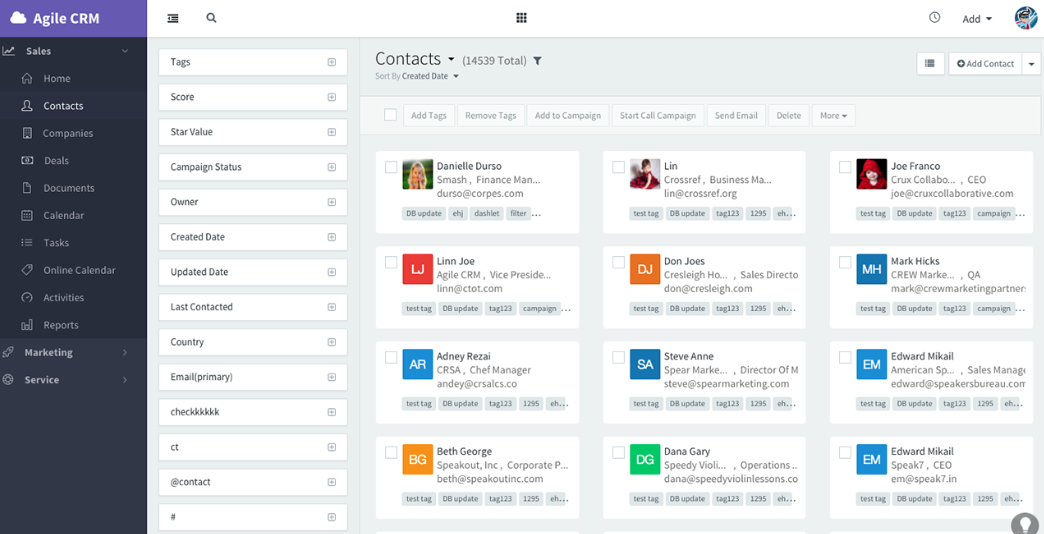The width and height of the screenshot is (1044, 534).
Task: Click Linn Joe's LJ avatar
Action: [417, 270]
